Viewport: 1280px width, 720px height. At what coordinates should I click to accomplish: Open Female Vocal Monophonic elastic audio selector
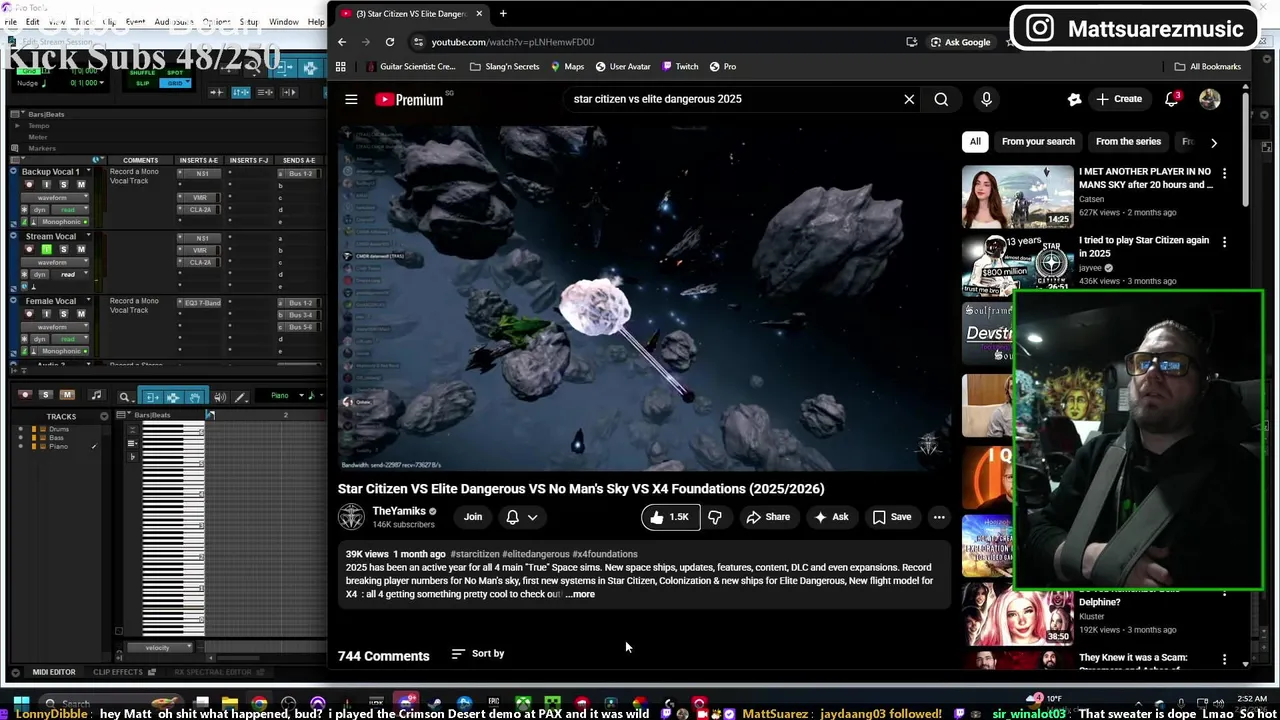pos(61,351)
